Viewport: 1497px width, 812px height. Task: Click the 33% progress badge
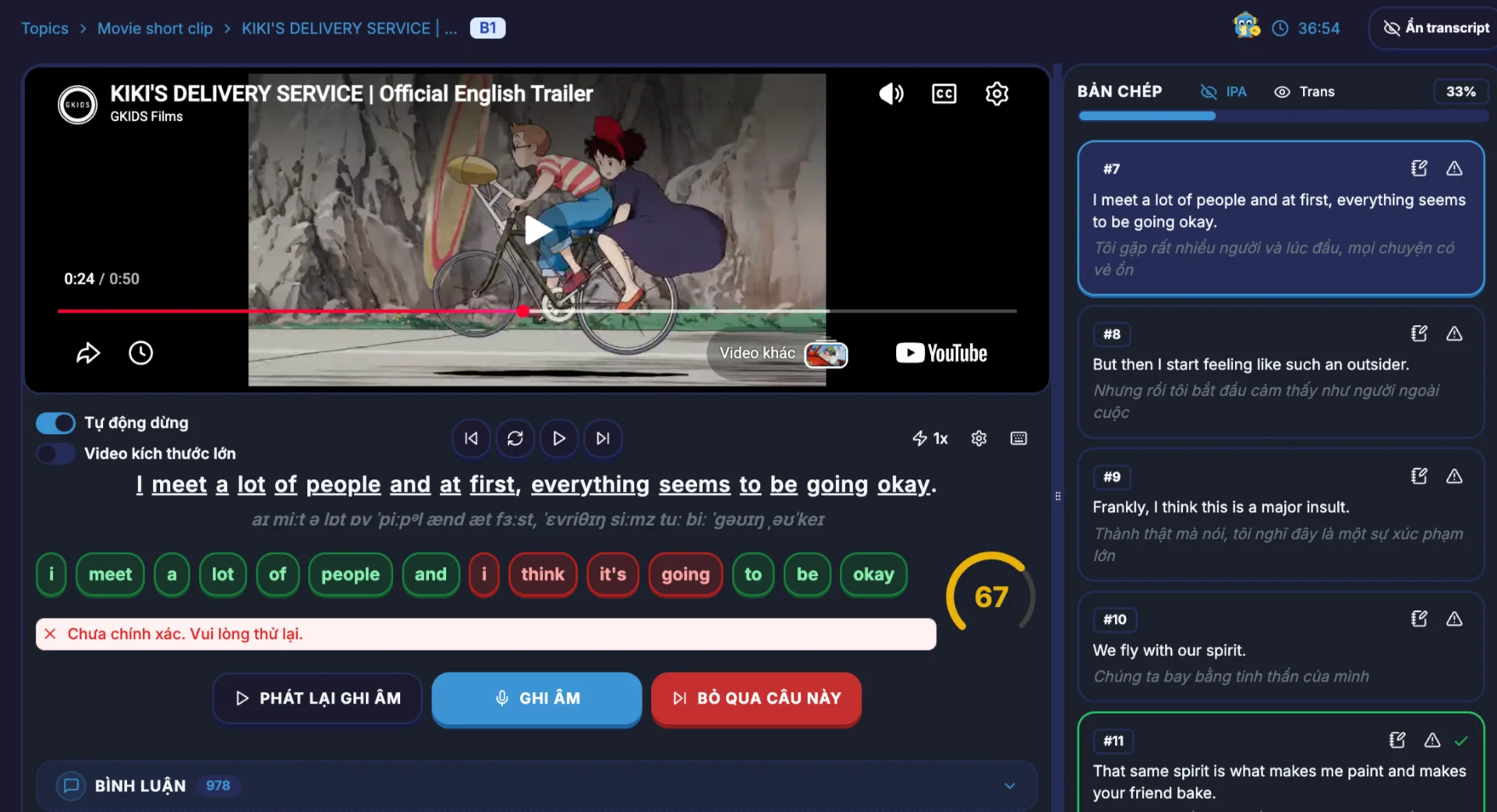(1460, 92)
